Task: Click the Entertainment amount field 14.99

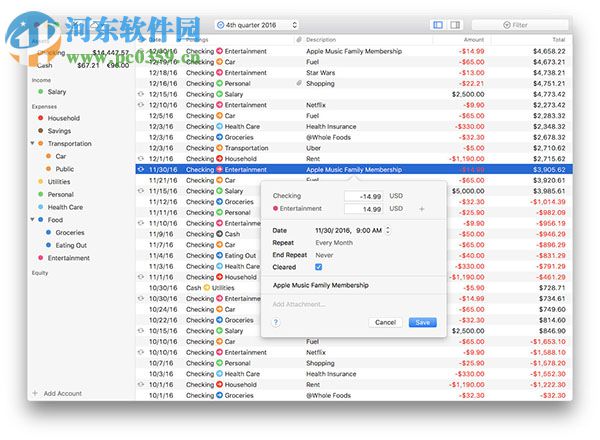Action: 364,209
